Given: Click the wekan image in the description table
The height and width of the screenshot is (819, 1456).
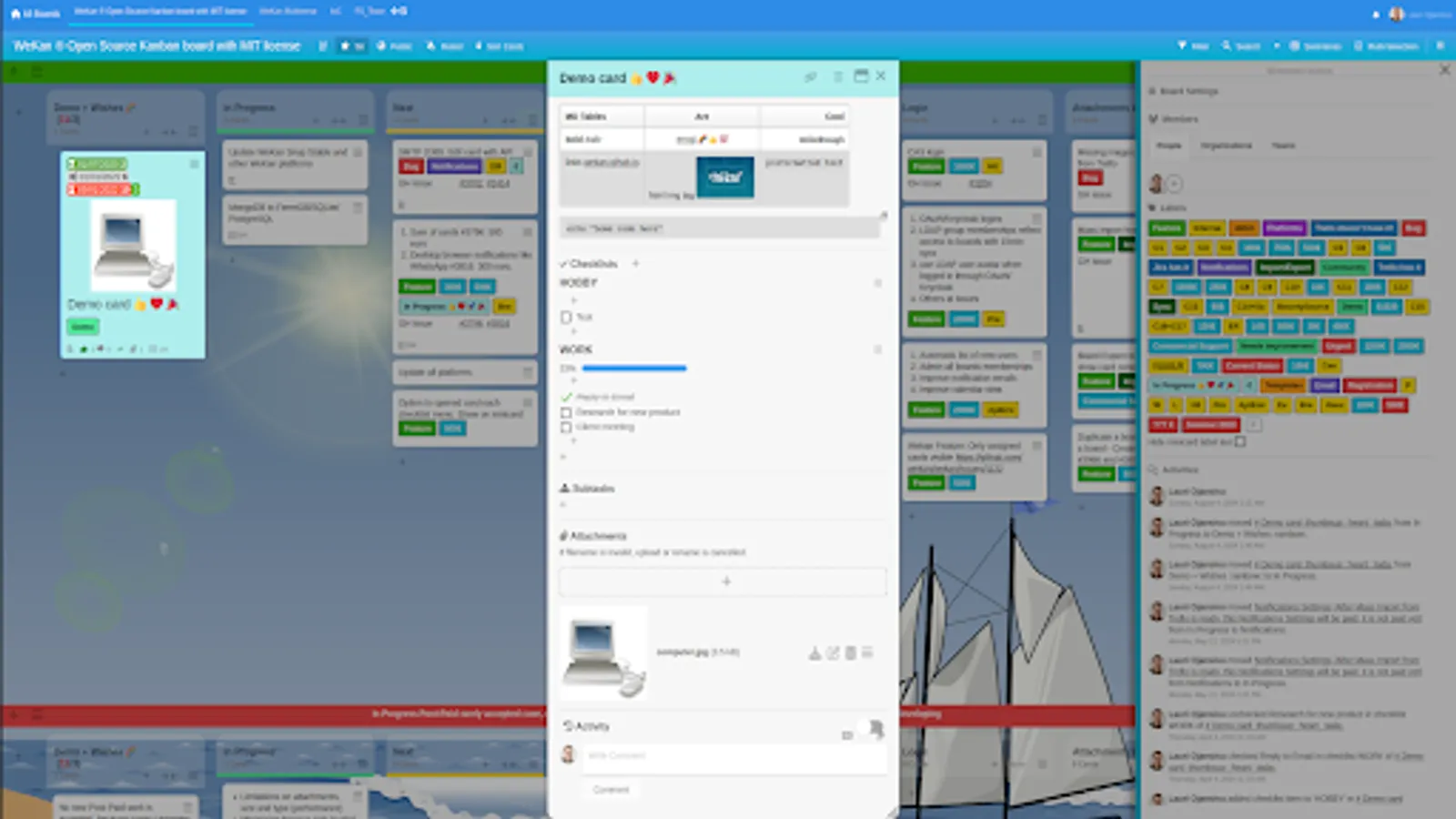Looking at the screenshot, I should coord(725,177).
